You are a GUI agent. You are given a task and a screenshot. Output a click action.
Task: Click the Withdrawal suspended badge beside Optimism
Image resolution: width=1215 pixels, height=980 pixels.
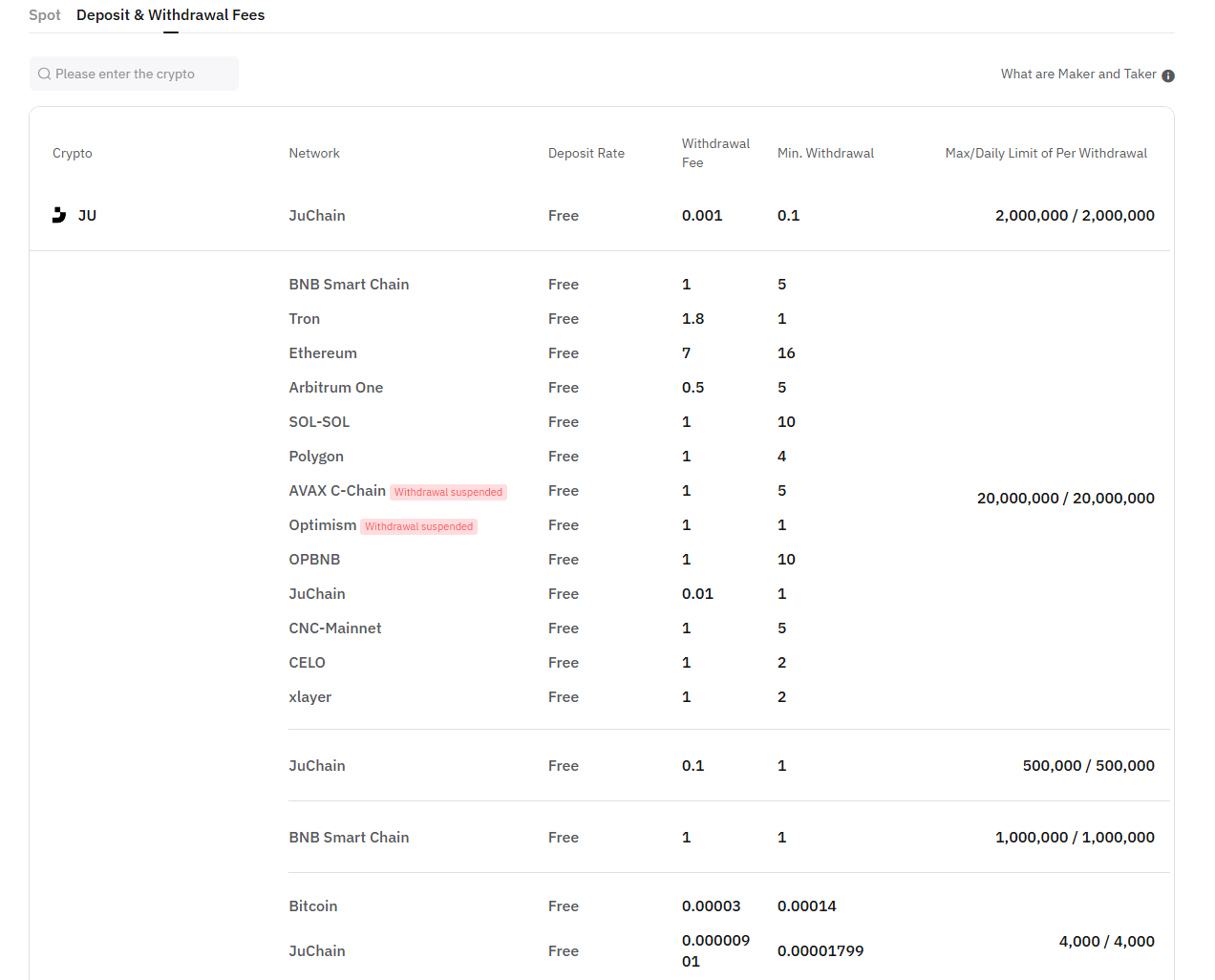click(418, 526)
